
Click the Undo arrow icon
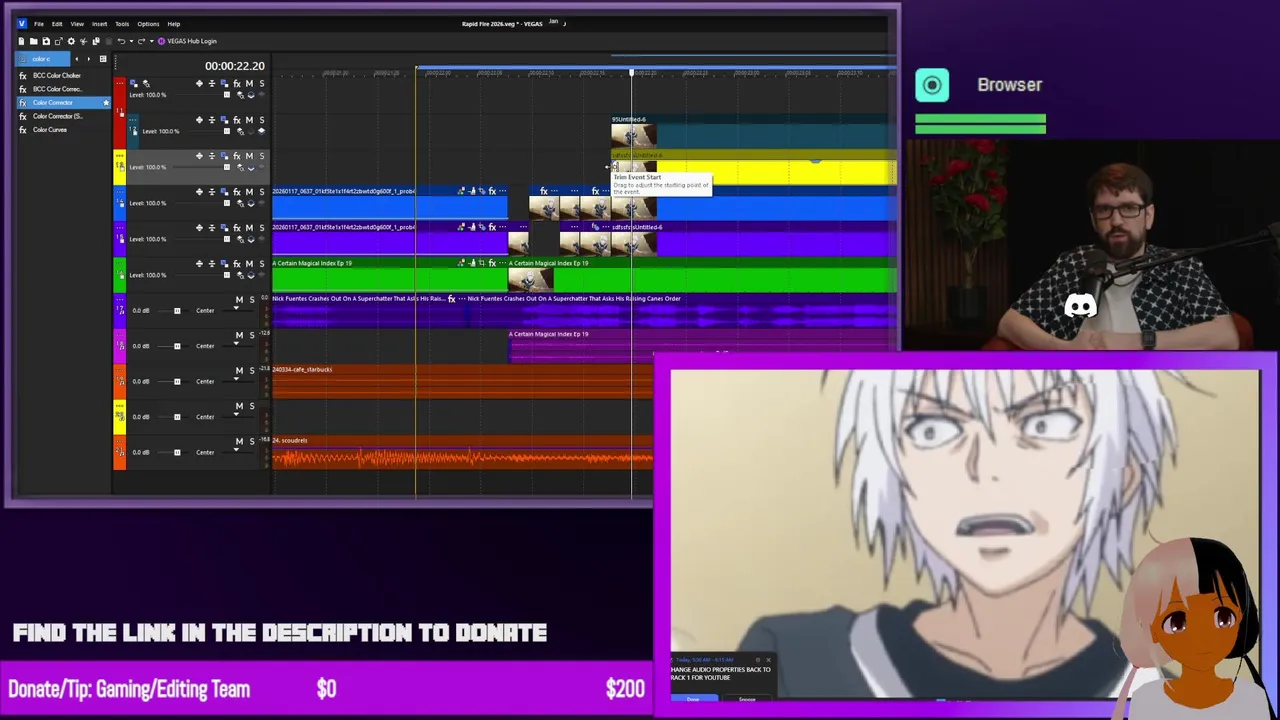point(121,41)
